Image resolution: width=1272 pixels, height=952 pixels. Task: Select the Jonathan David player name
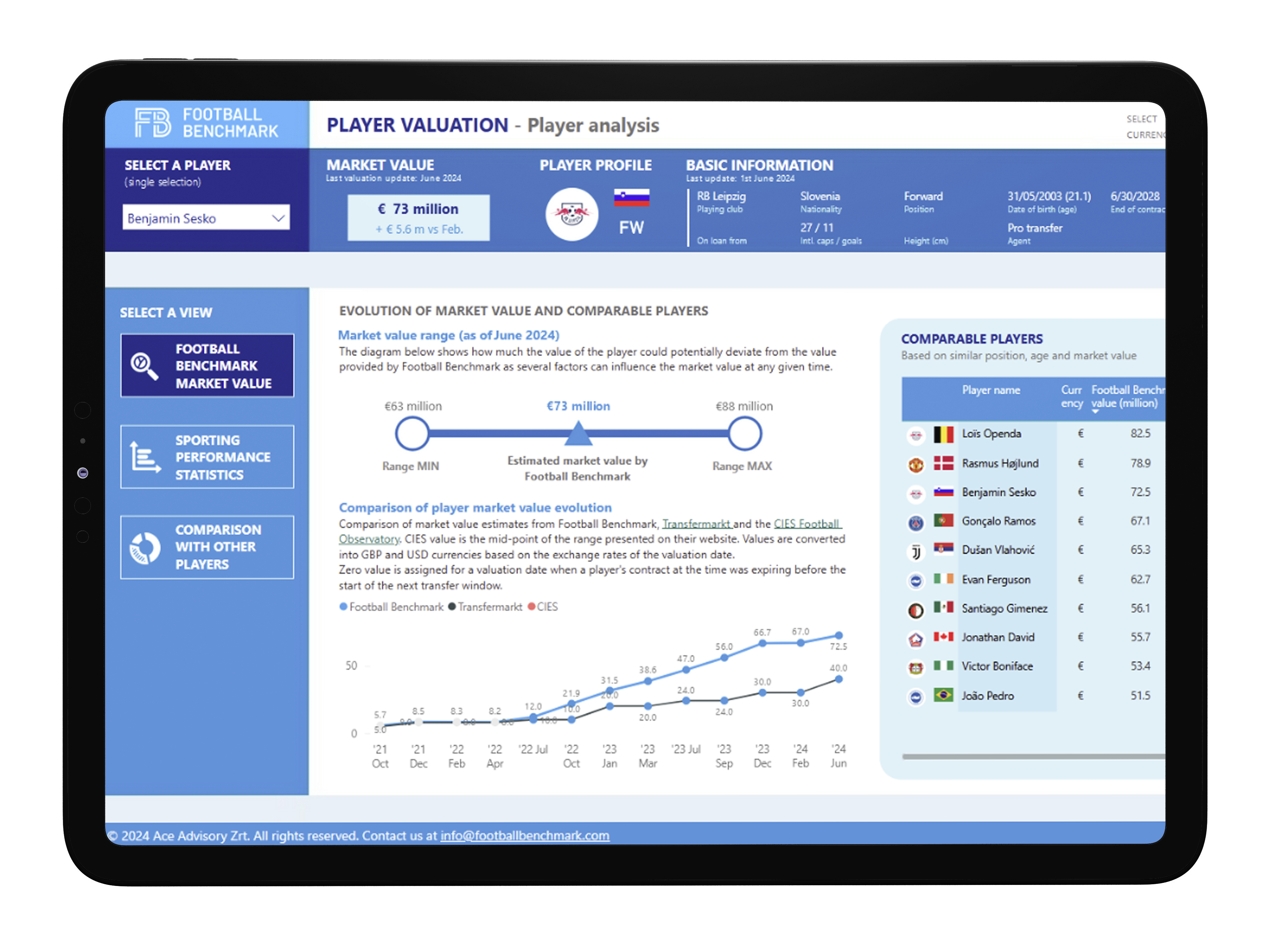998,637
